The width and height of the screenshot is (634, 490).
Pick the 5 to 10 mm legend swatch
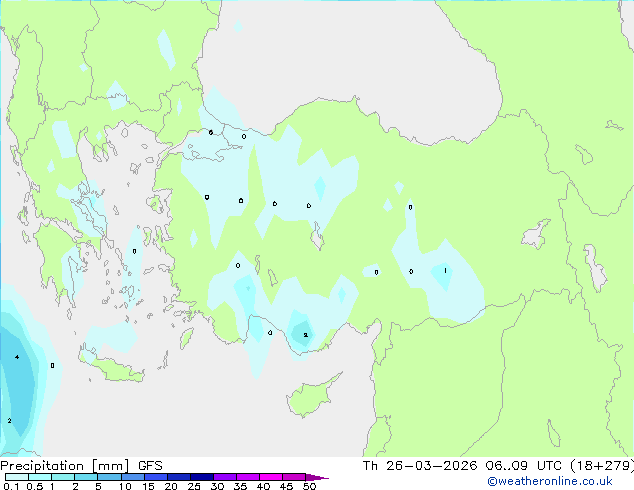109,477
